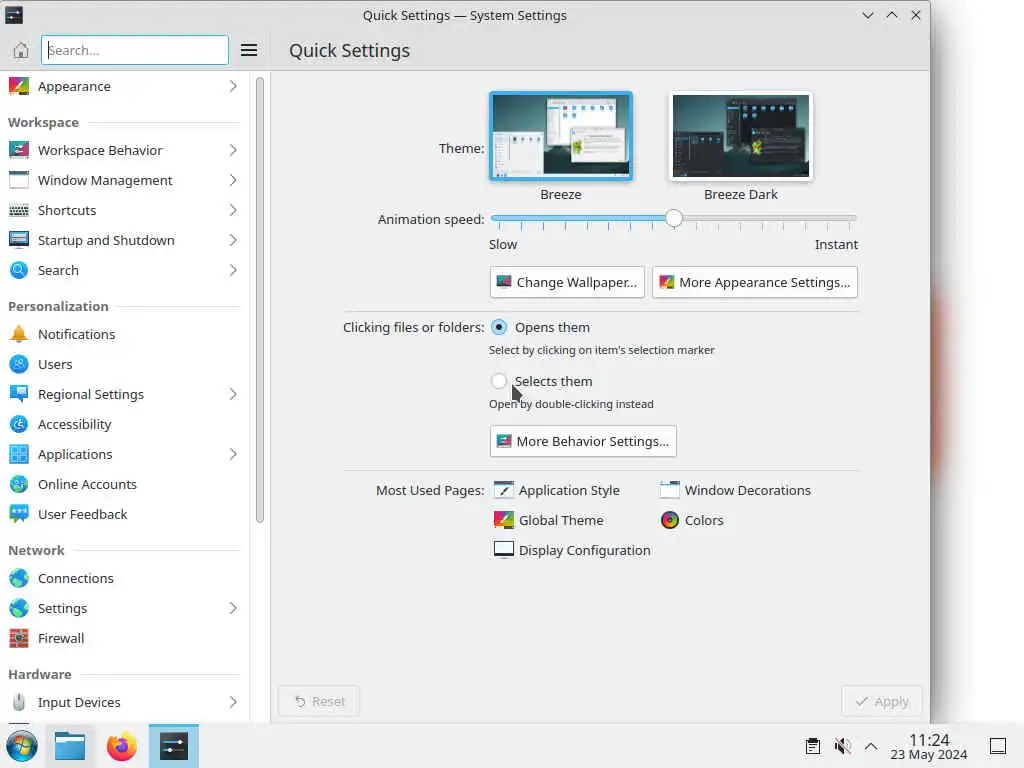Expand Regional Settings chevron
The height and width of the screenshot is (768, 1024).
pyautogui.click(x=233, y=394)
